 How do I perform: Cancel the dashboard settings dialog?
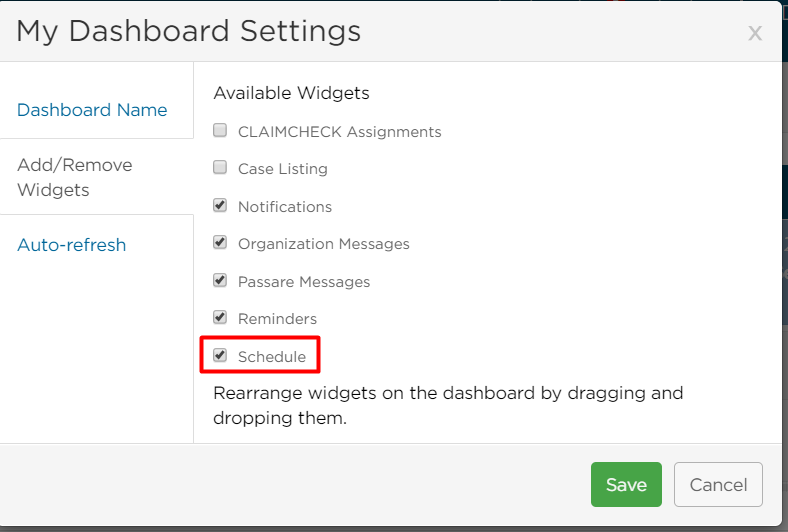point(718,484)
